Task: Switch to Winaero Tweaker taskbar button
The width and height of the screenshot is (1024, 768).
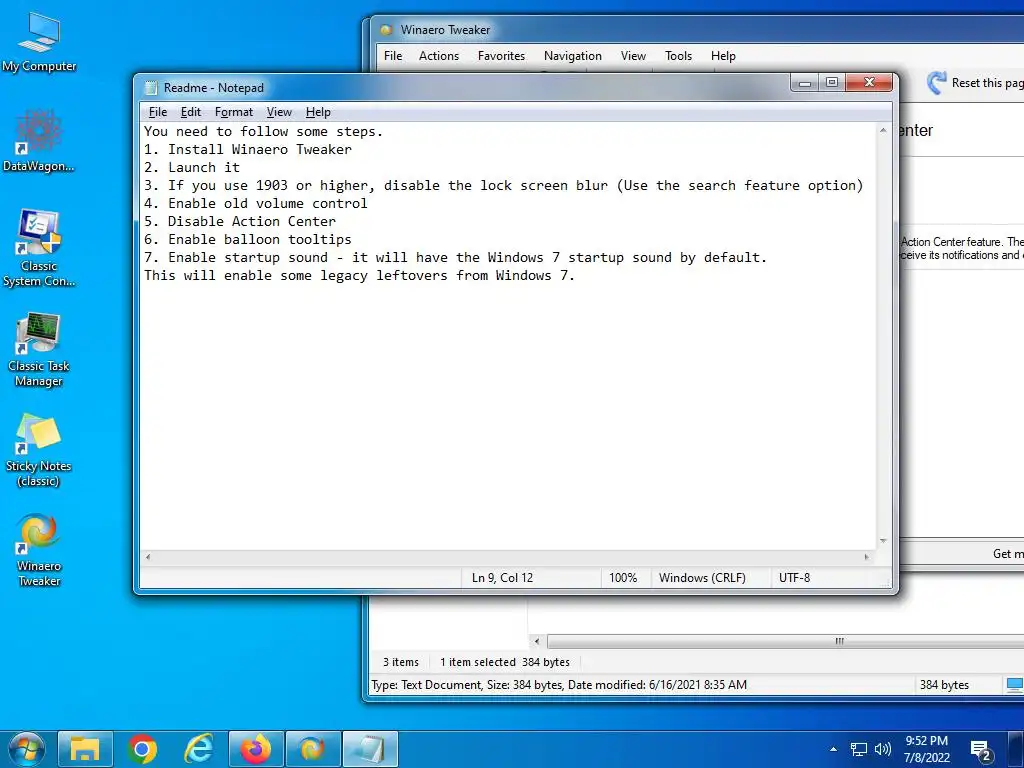Action: [312, 748]
